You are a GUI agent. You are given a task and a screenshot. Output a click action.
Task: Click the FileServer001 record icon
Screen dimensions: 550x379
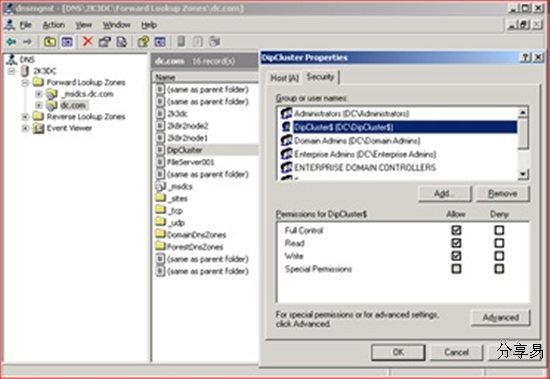(160, 162)
